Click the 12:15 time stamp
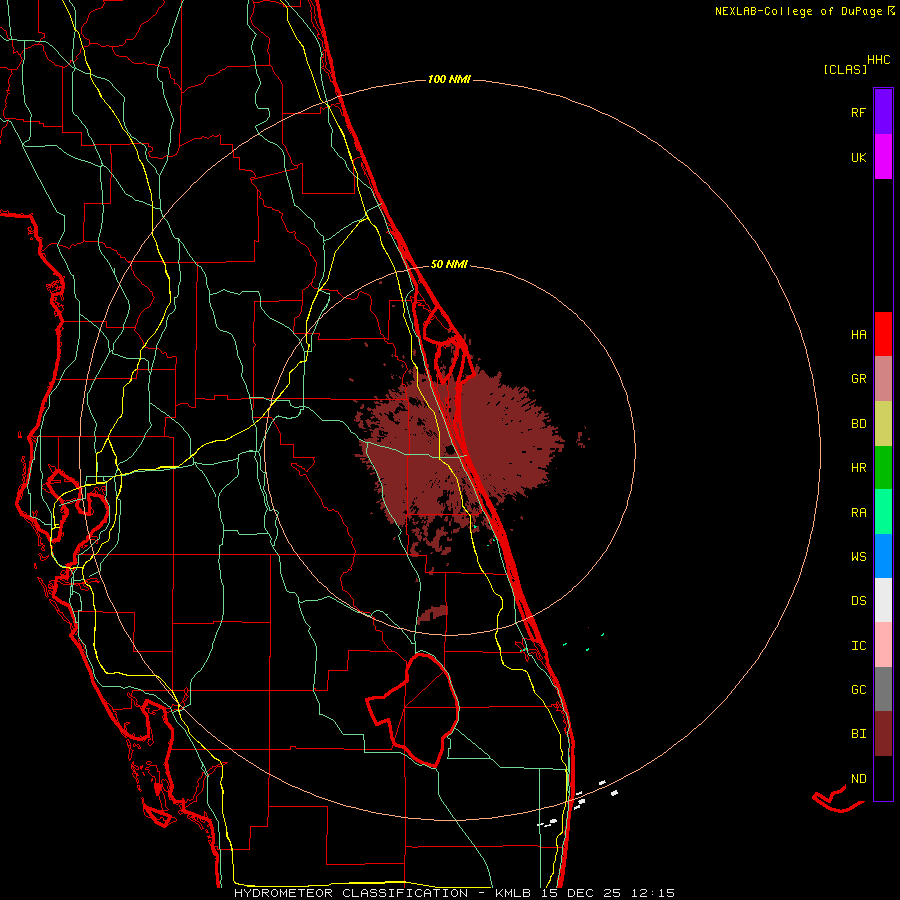The width and height of the screenshot is (900, 900). coord(655,893)
